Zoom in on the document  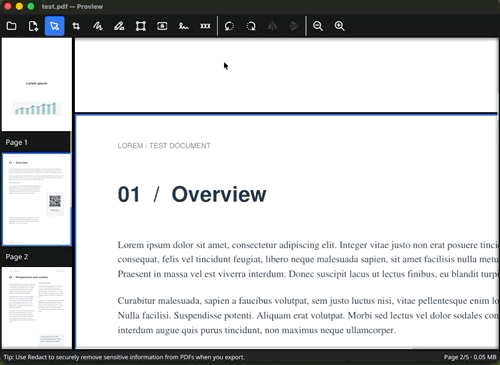pos(339,26)
